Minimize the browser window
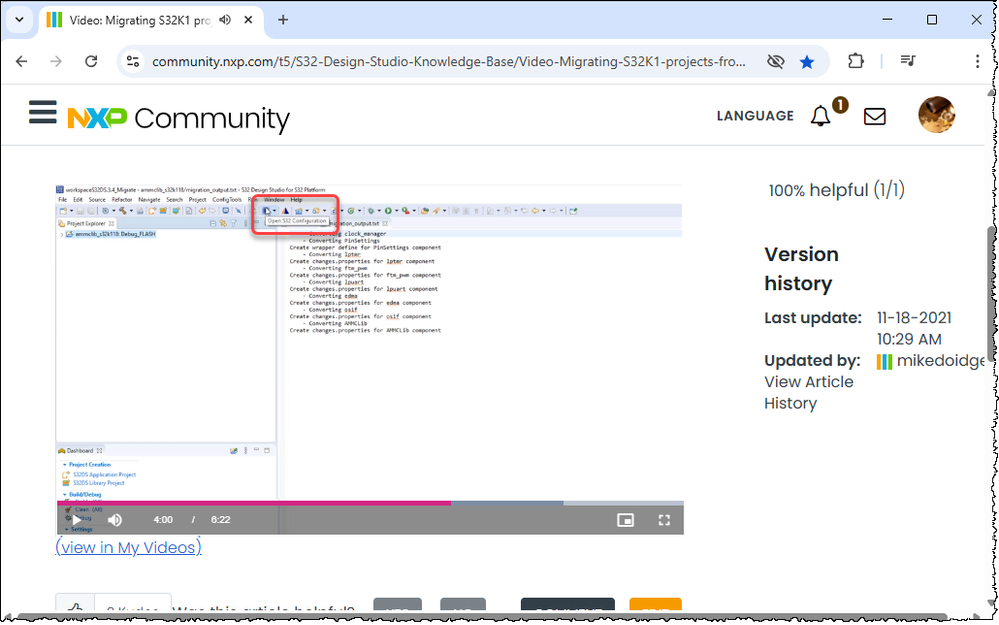999x625 pixels. click(x=887, y=20)
